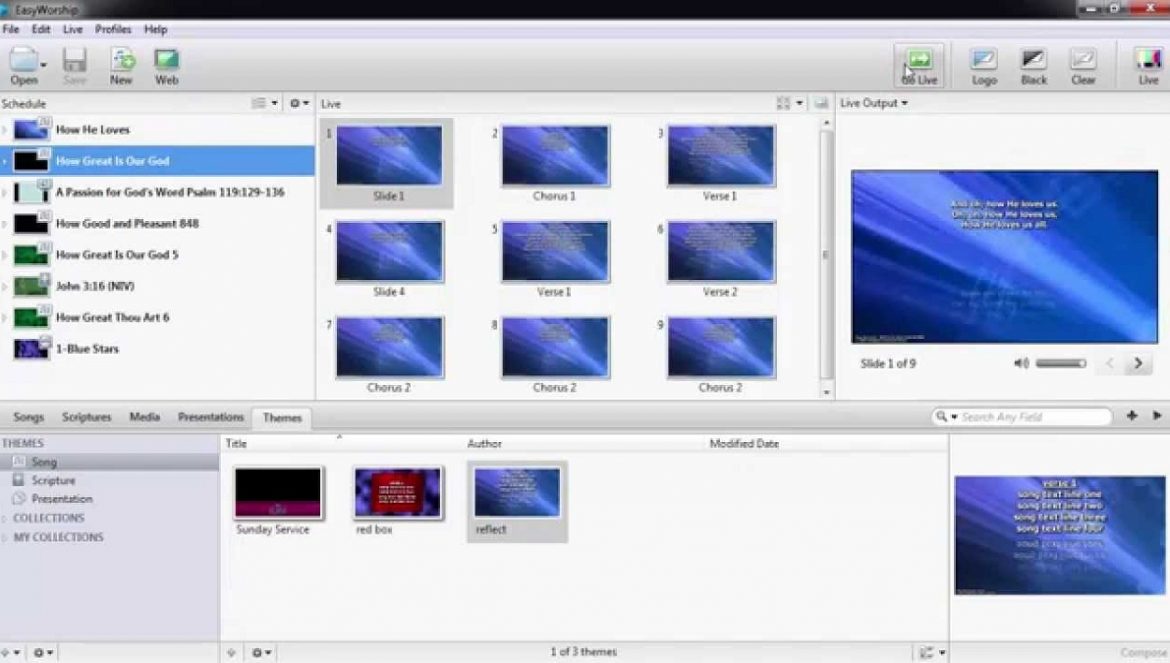Click the next slide arrow
Image resolution: width=1170 pixels, height=663 pixels.
(1137, 364)
